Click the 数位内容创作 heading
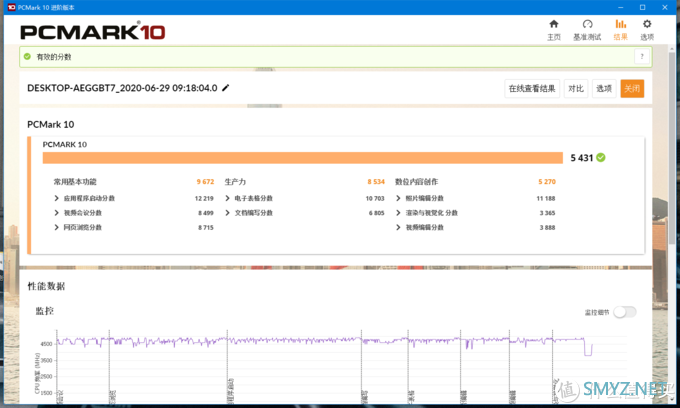Viewport: 680px width, 408px height. 416,182
